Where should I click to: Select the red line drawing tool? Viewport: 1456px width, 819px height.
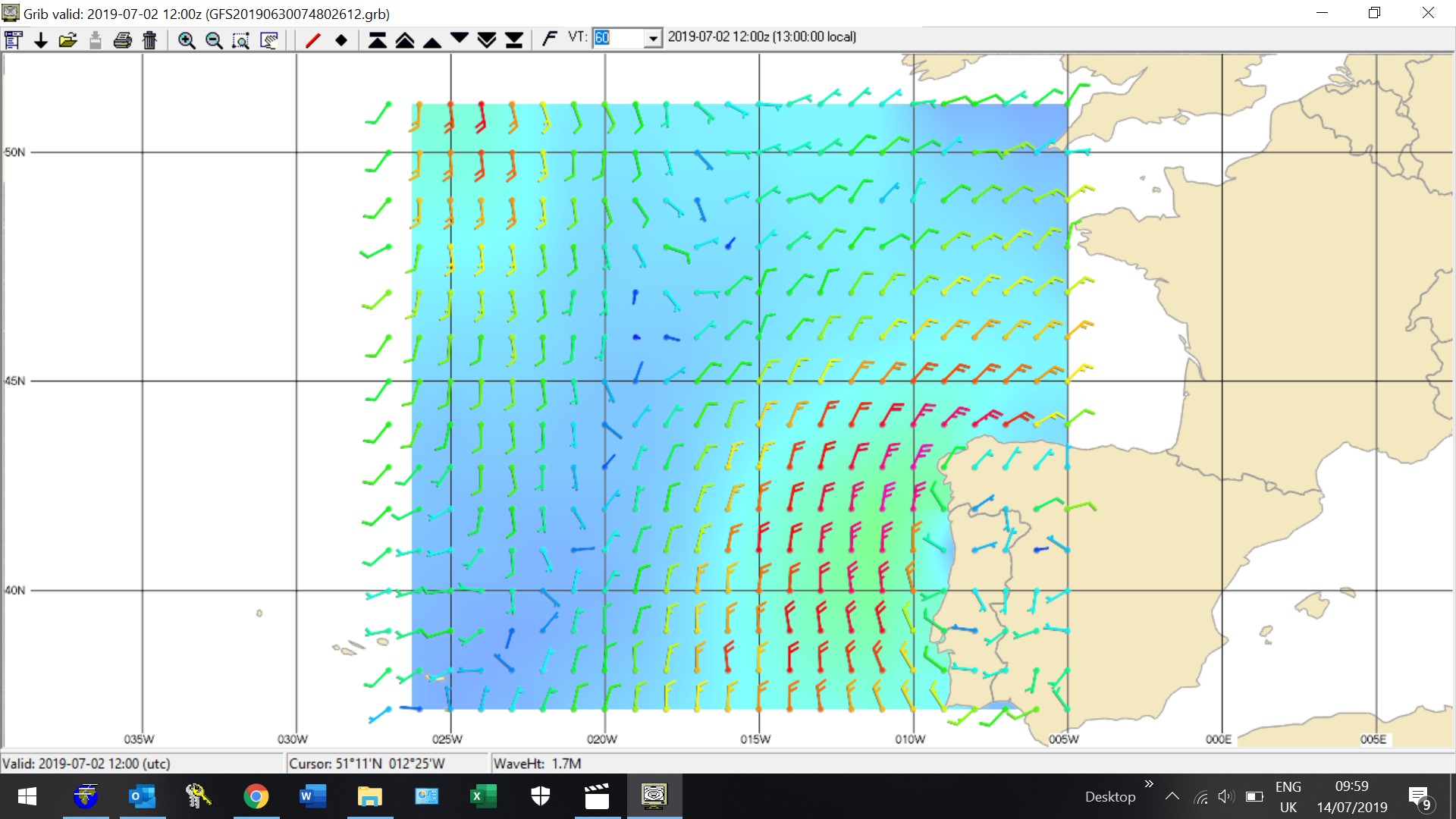click(x=312, y=40)
